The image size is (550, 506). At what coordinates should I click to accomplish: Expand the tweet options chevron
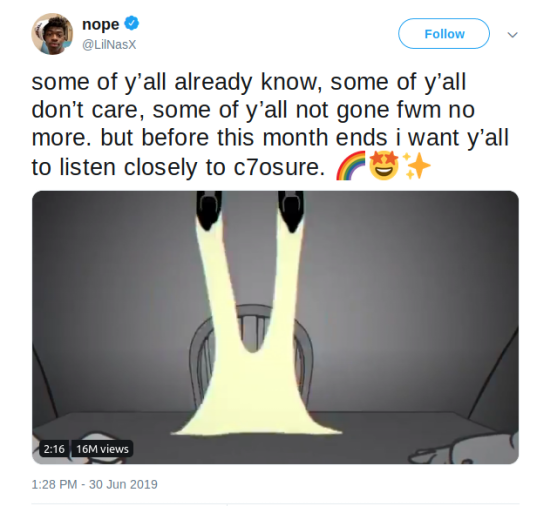512,34
